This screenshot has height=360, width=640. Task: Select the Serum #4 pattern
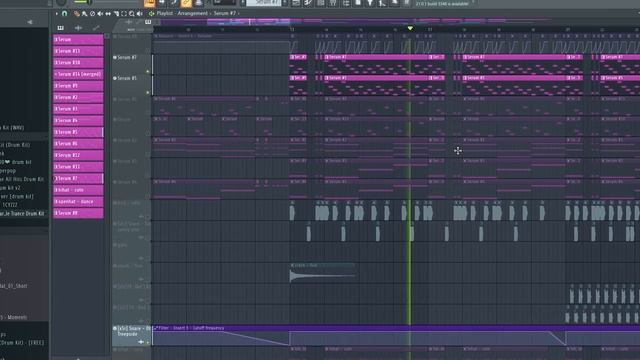tap(78, 120)
